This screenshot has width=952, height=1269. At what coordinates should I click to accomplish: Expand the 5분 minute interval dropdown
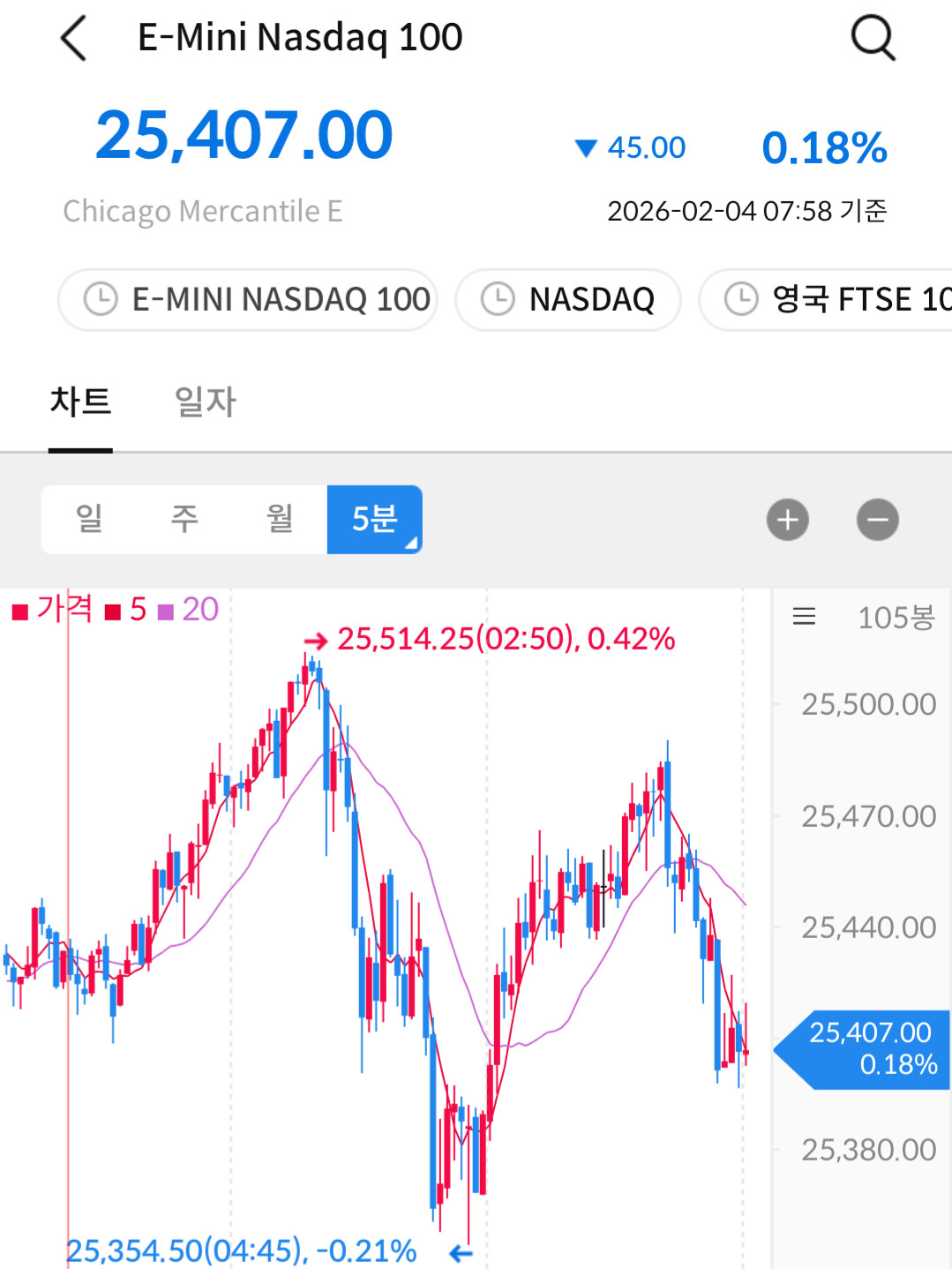point(375,520)
